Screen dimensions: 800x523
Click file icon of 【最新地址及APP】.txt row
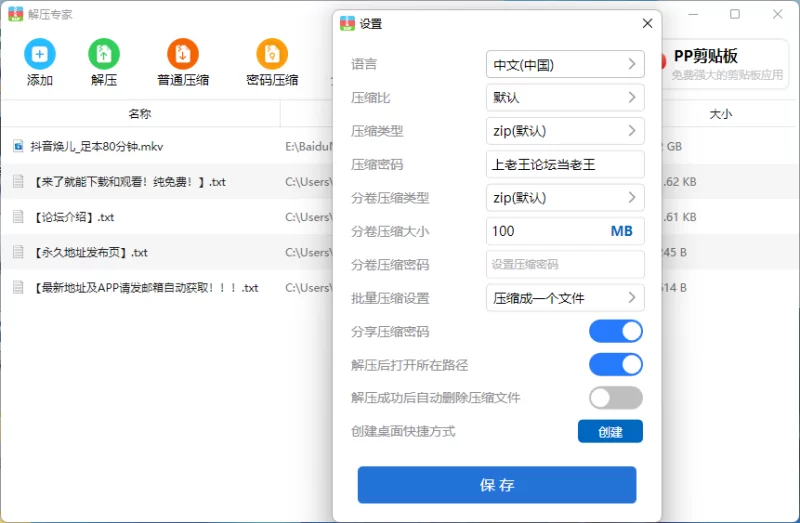[x=18, y=287]
